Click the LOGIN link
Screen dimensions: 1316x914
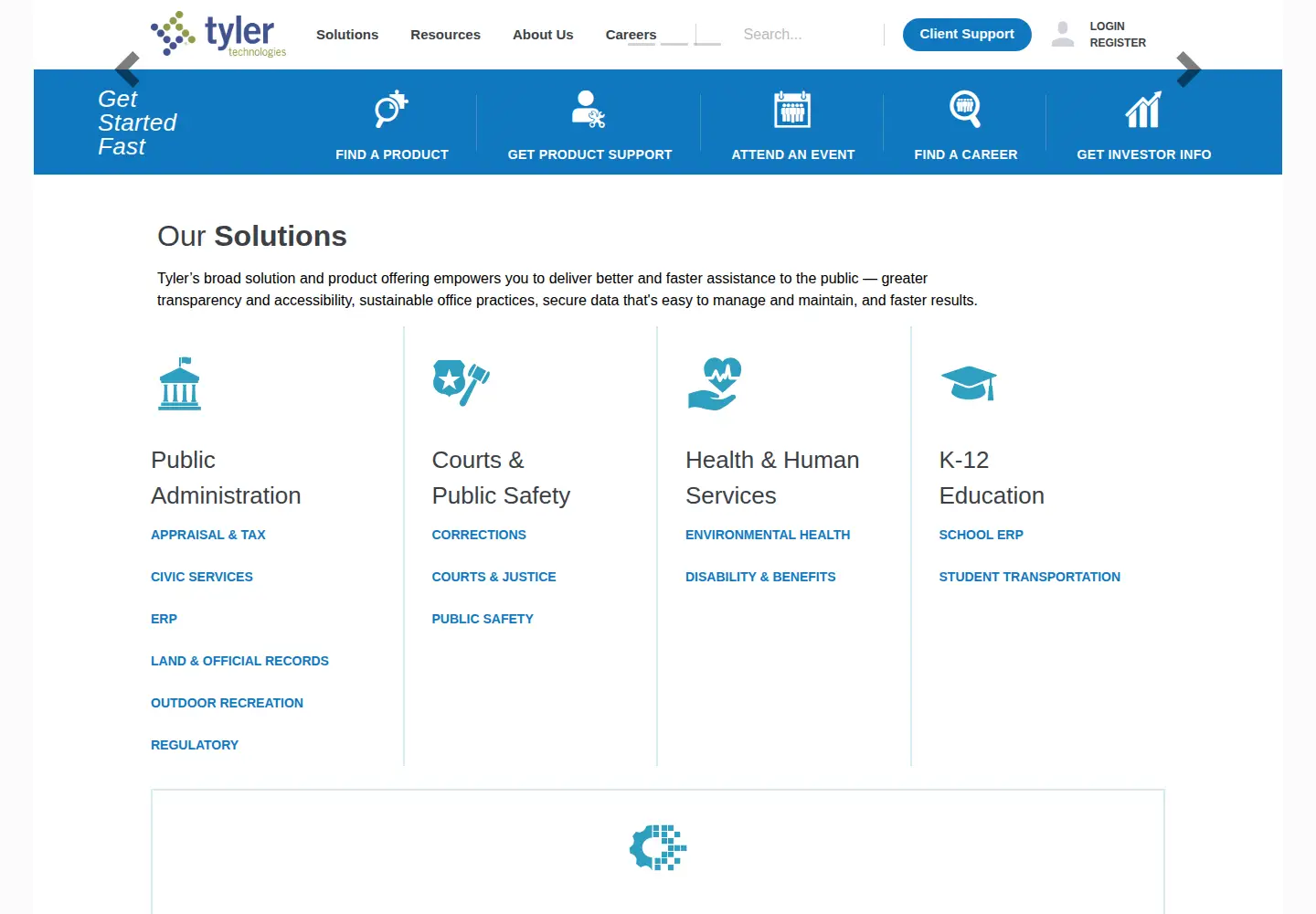pos(1107,27)
